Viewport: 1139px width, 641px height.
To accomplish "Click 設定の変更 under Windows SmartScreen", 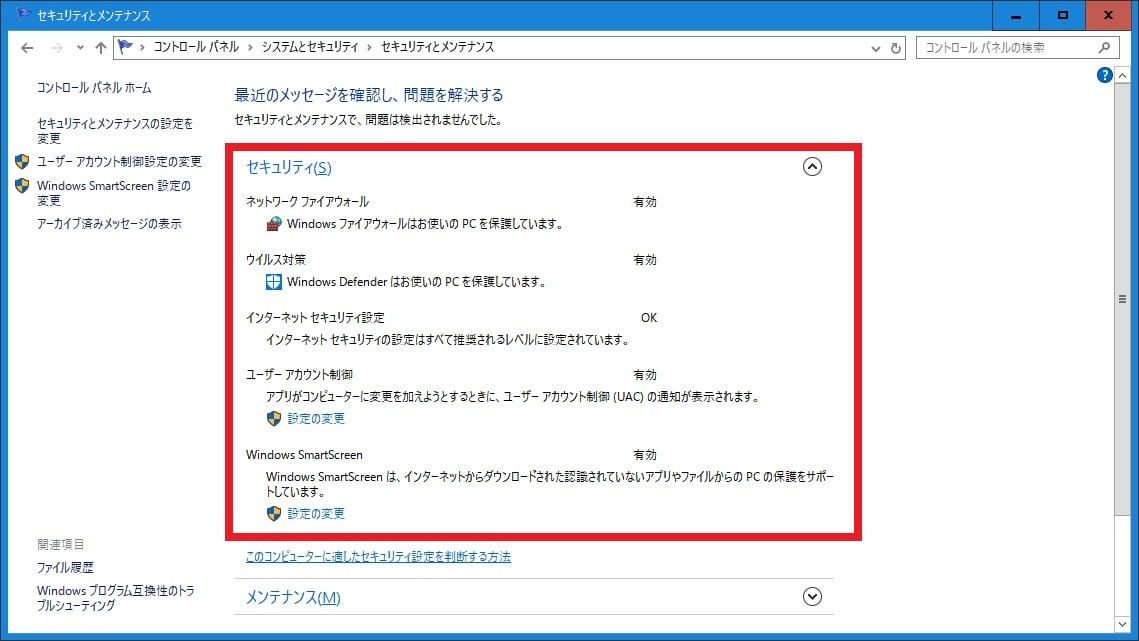I will pyautogui.click(x=316, y=514).
